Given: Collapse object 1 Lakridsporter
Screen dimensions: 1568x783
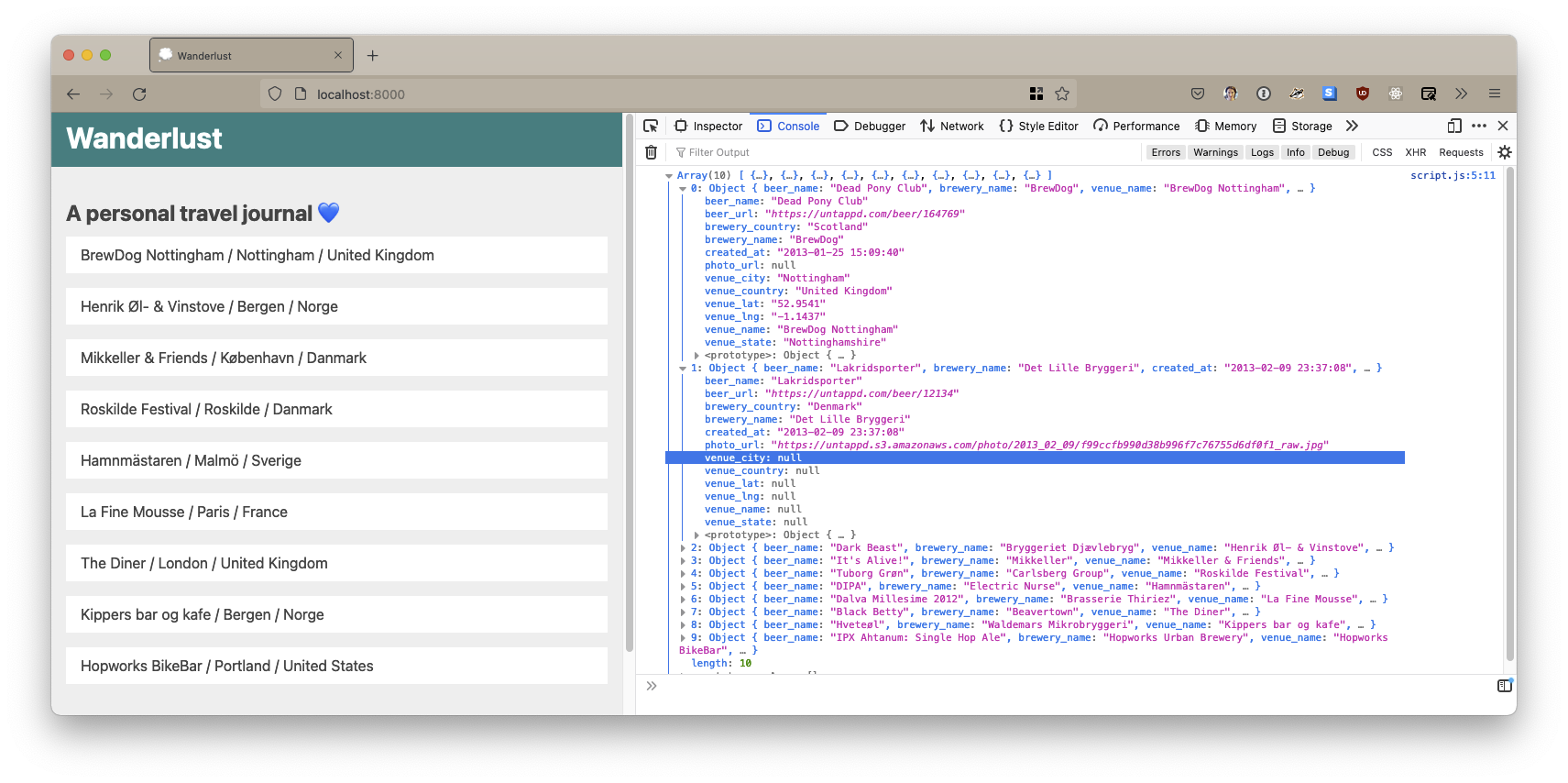Looking at the screenshot, I should [x=683, y=369].
